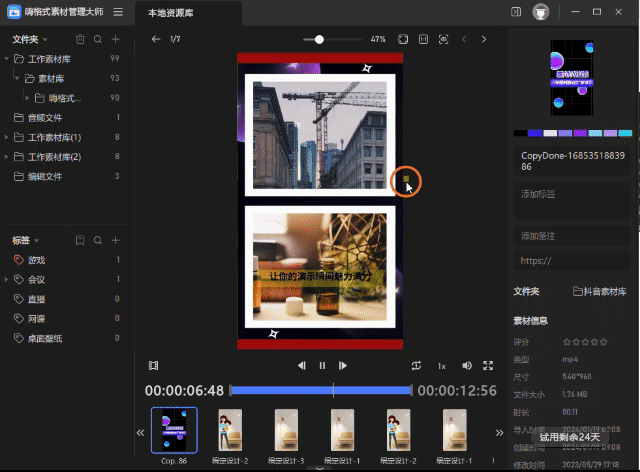Fit preview to window icon

(403, 39)
